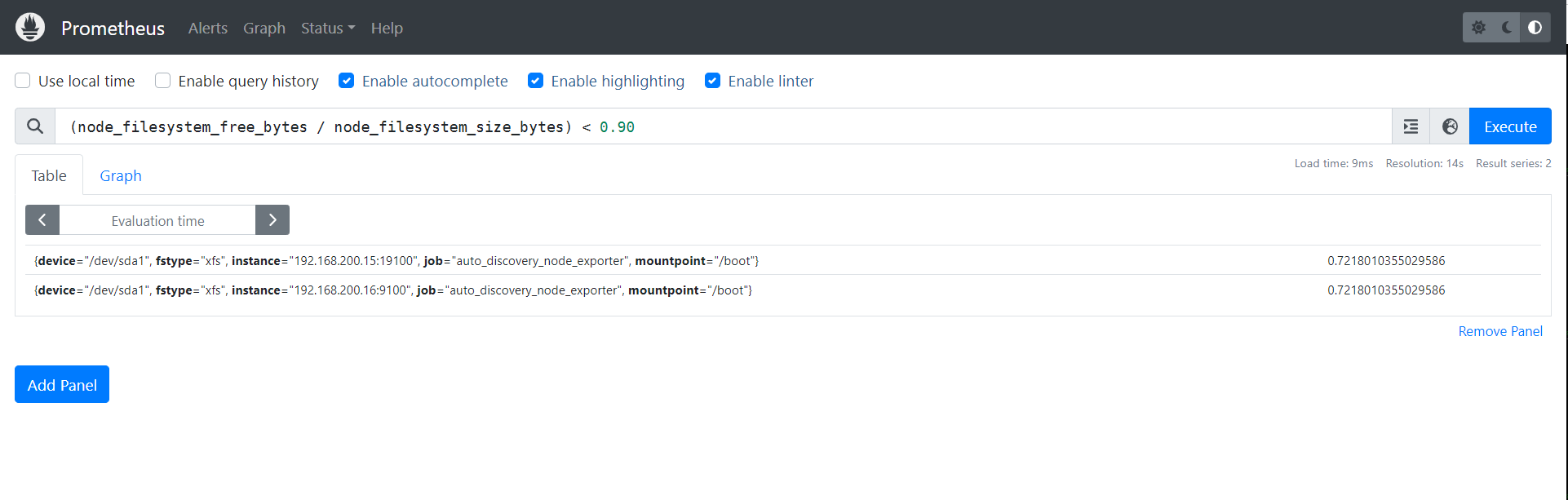Click the Resolution: 14s text
This screenshot has height=500, width=1568.
(1424, 163)
